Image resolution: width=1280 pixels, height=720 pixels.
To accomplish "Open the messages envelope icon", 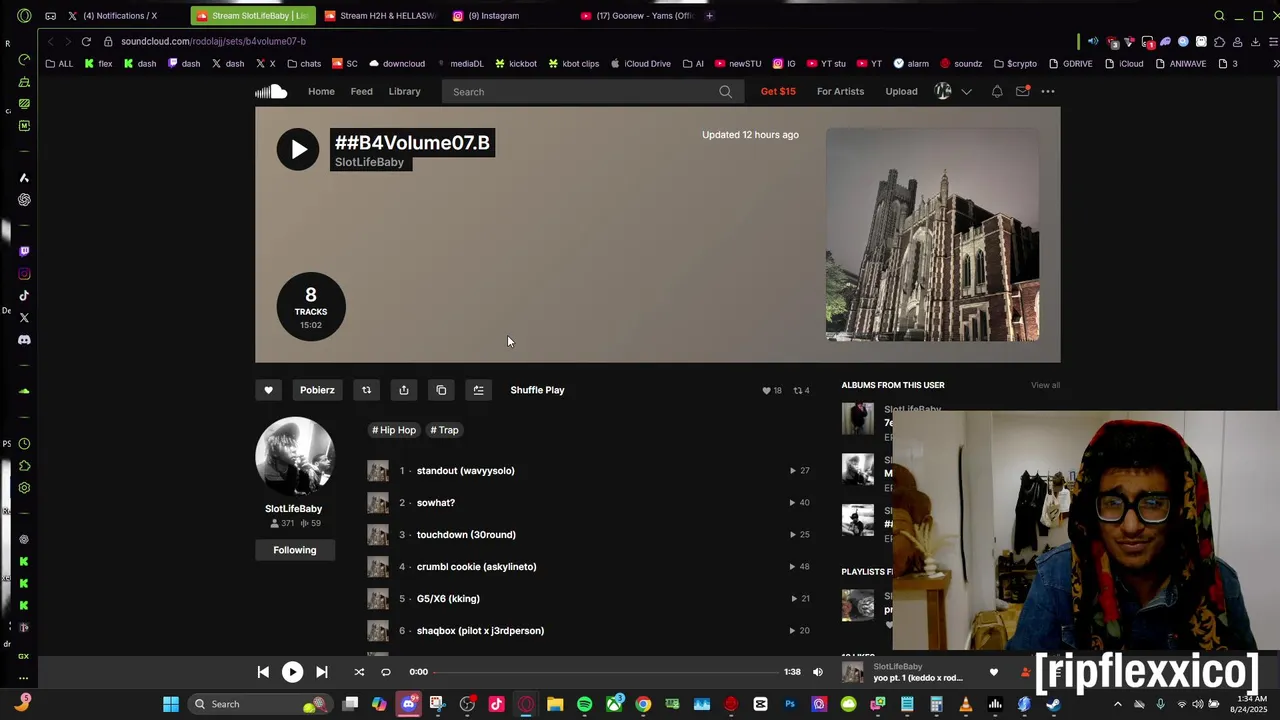I will coord(1022,92).
